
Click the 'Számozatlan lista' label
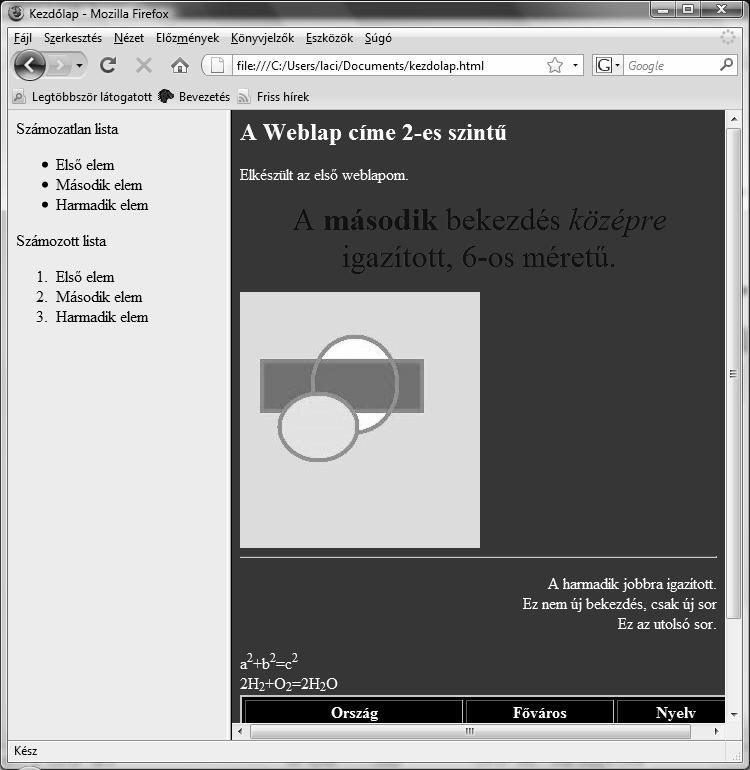(67, 129)
